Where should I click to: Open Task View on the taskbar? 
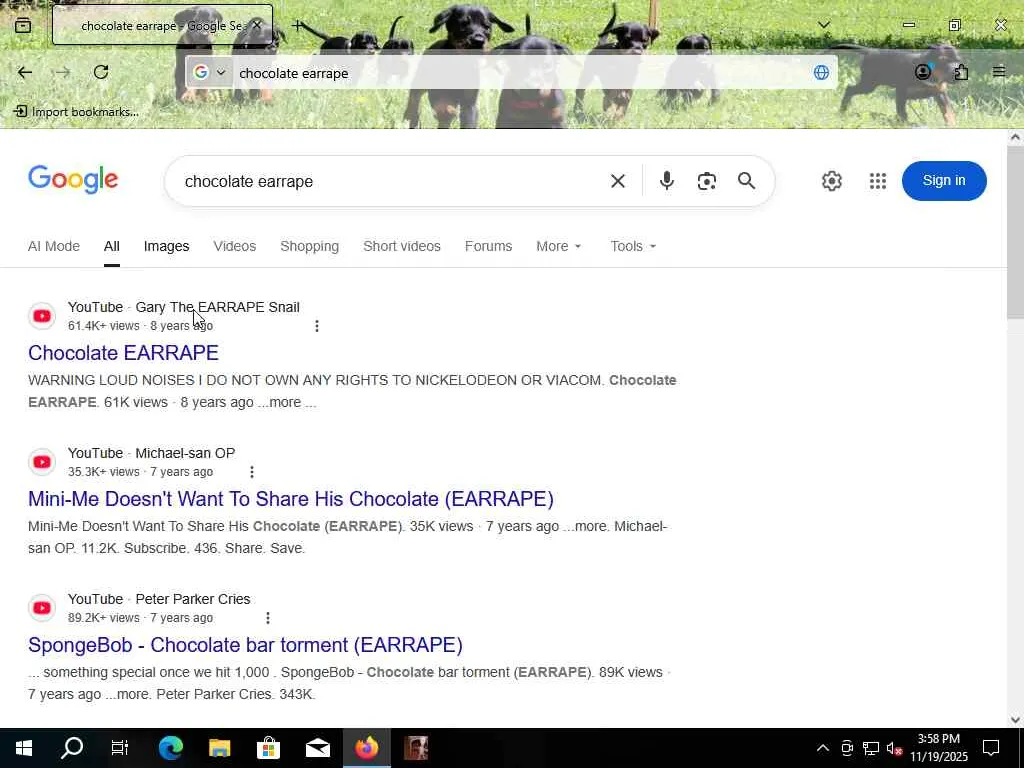pyautogui.click(x=120, y=748)
